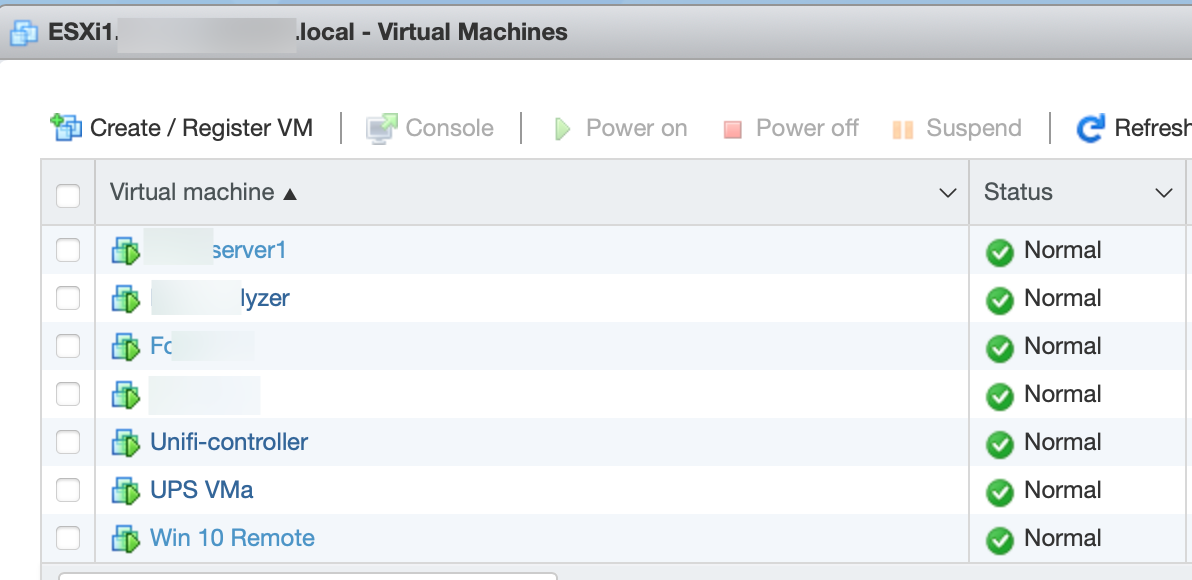Open the Virtual machine column dropdown
This screenshot has width=1192, height=580.
coord(948,193)
